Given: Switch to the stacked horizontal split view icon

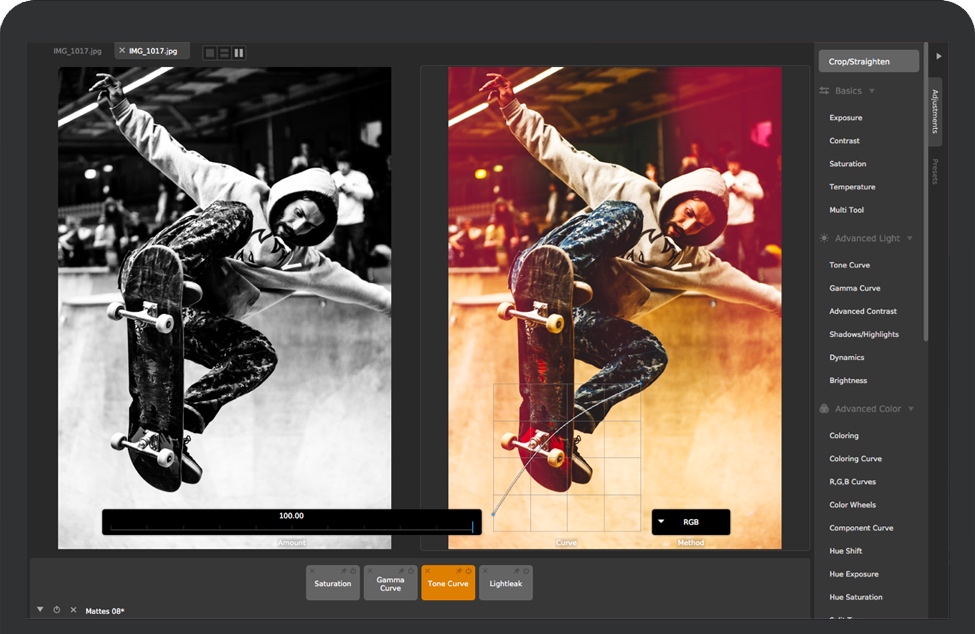Looking at the screenshot, I should click(224, 52).
